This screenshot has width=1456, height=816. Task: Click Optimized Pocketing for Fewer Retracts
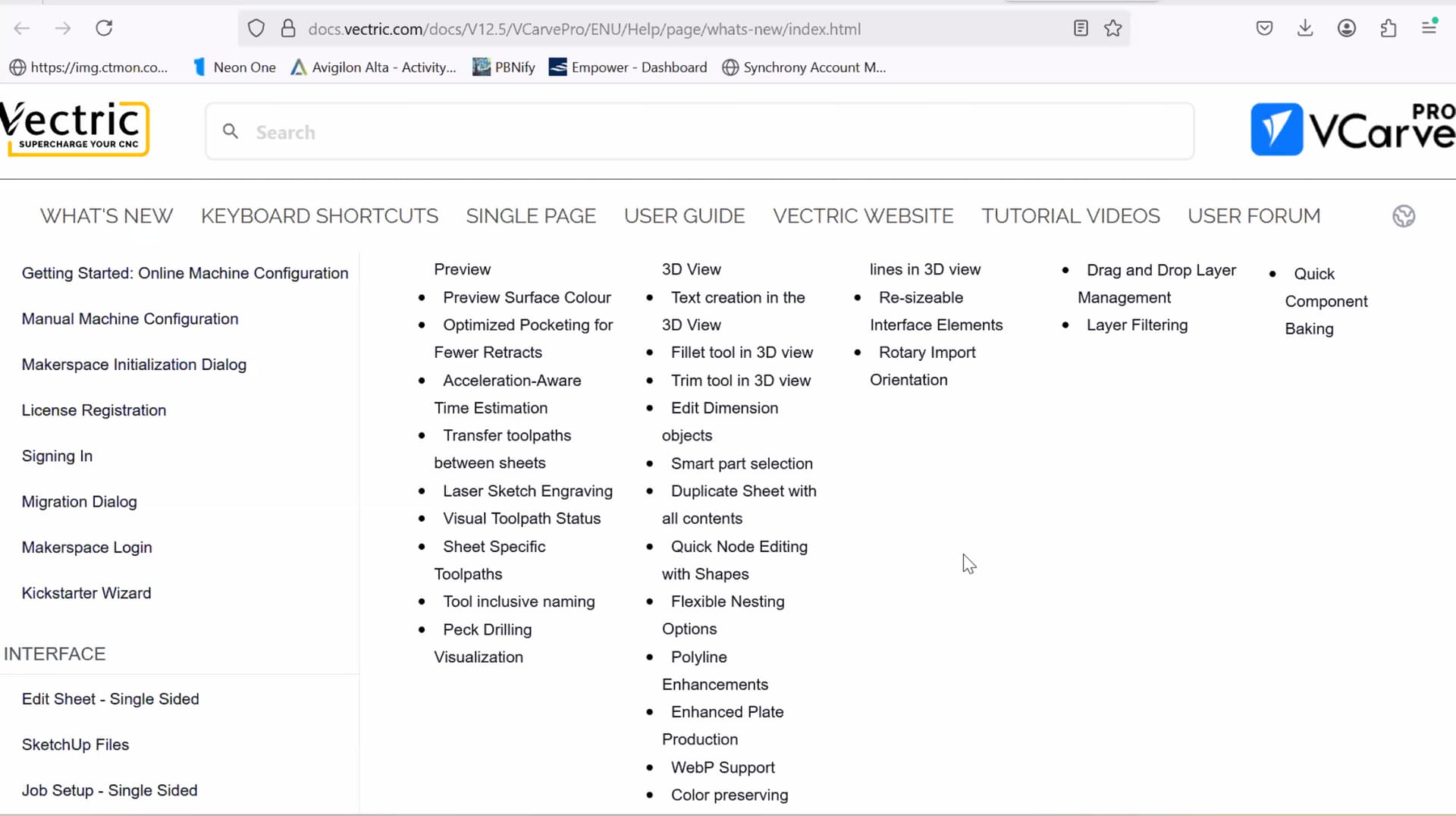coord(523,338)
